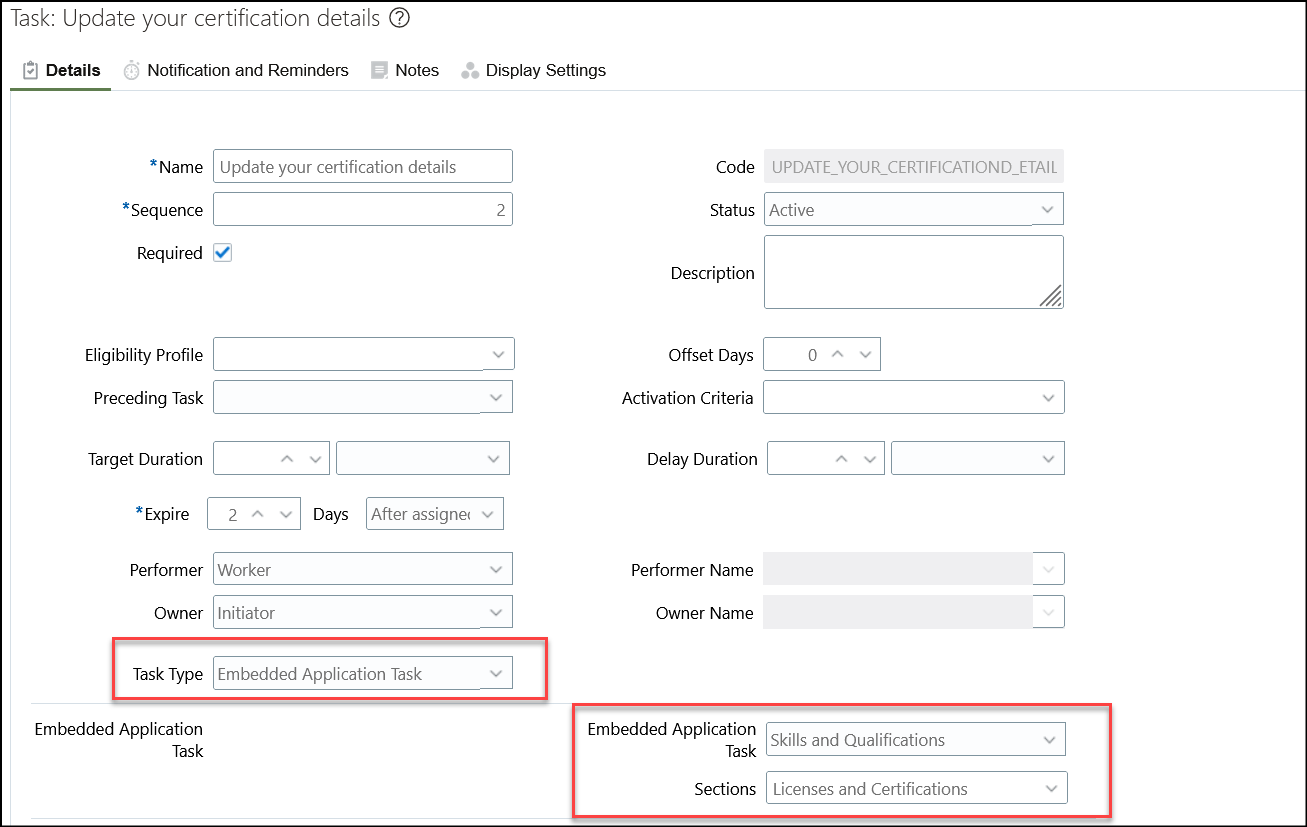Open the Owner dropdown showing Initiator
The image size is (1307, 827).
point(363,612)
